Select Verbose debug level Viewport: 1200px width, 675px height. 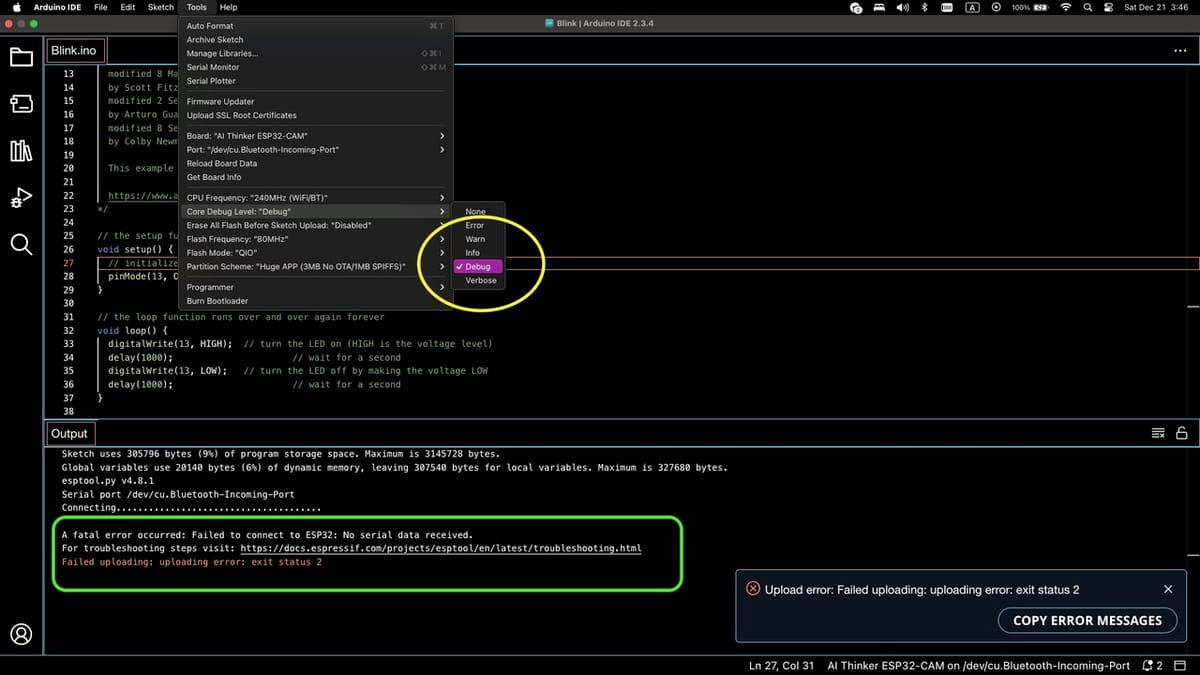(x=479, y=281)
